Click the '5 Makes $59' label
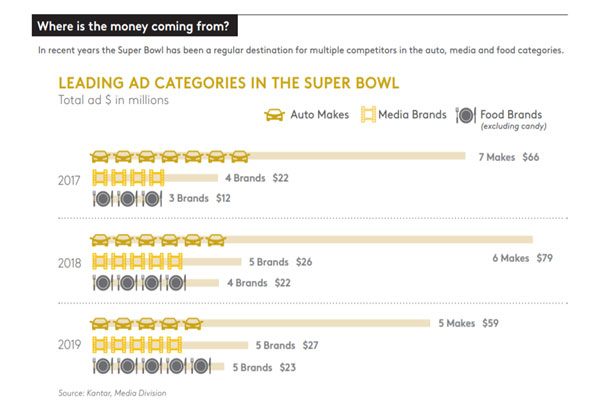This screenshot has width=611, height=405. [x=469, y=323]
